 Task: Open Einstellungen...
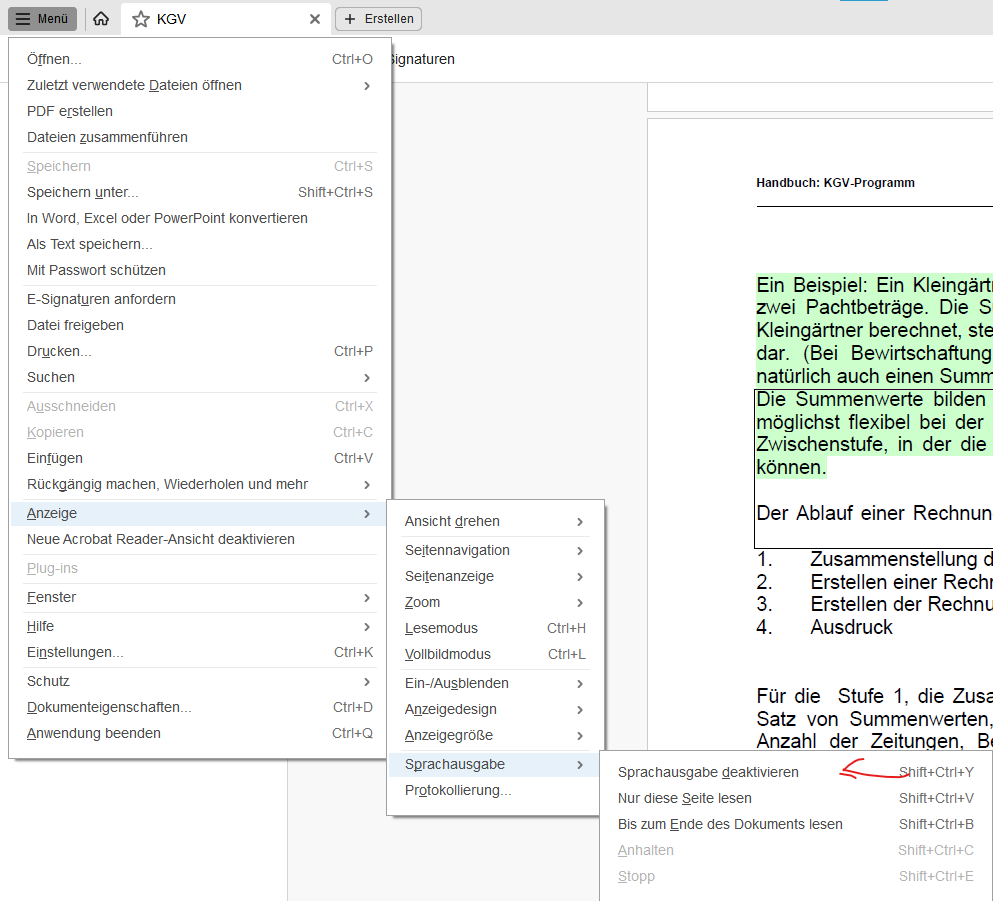click(199, 653)
